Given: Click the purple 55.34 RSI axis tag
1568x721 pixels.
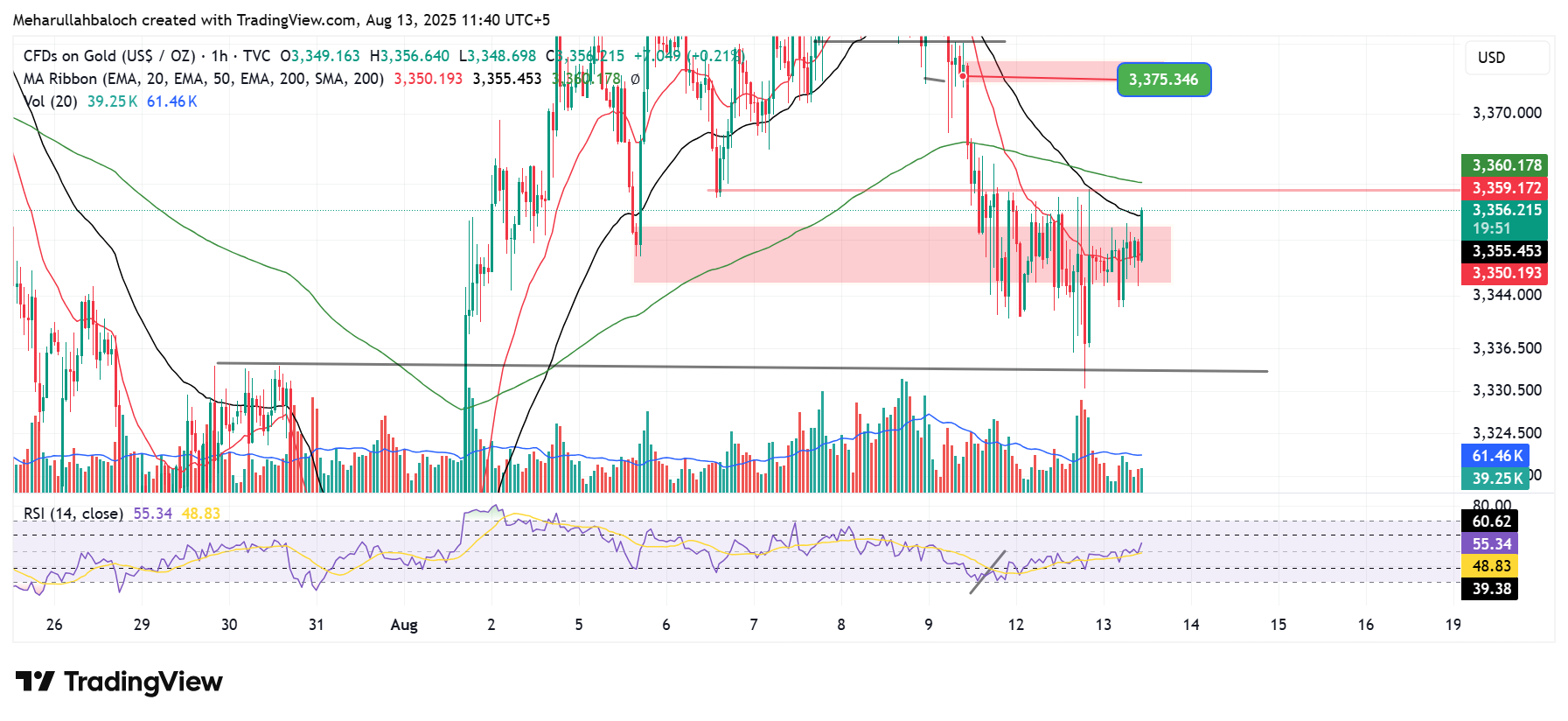Looking at the screenshot, I should [1490, 544].
